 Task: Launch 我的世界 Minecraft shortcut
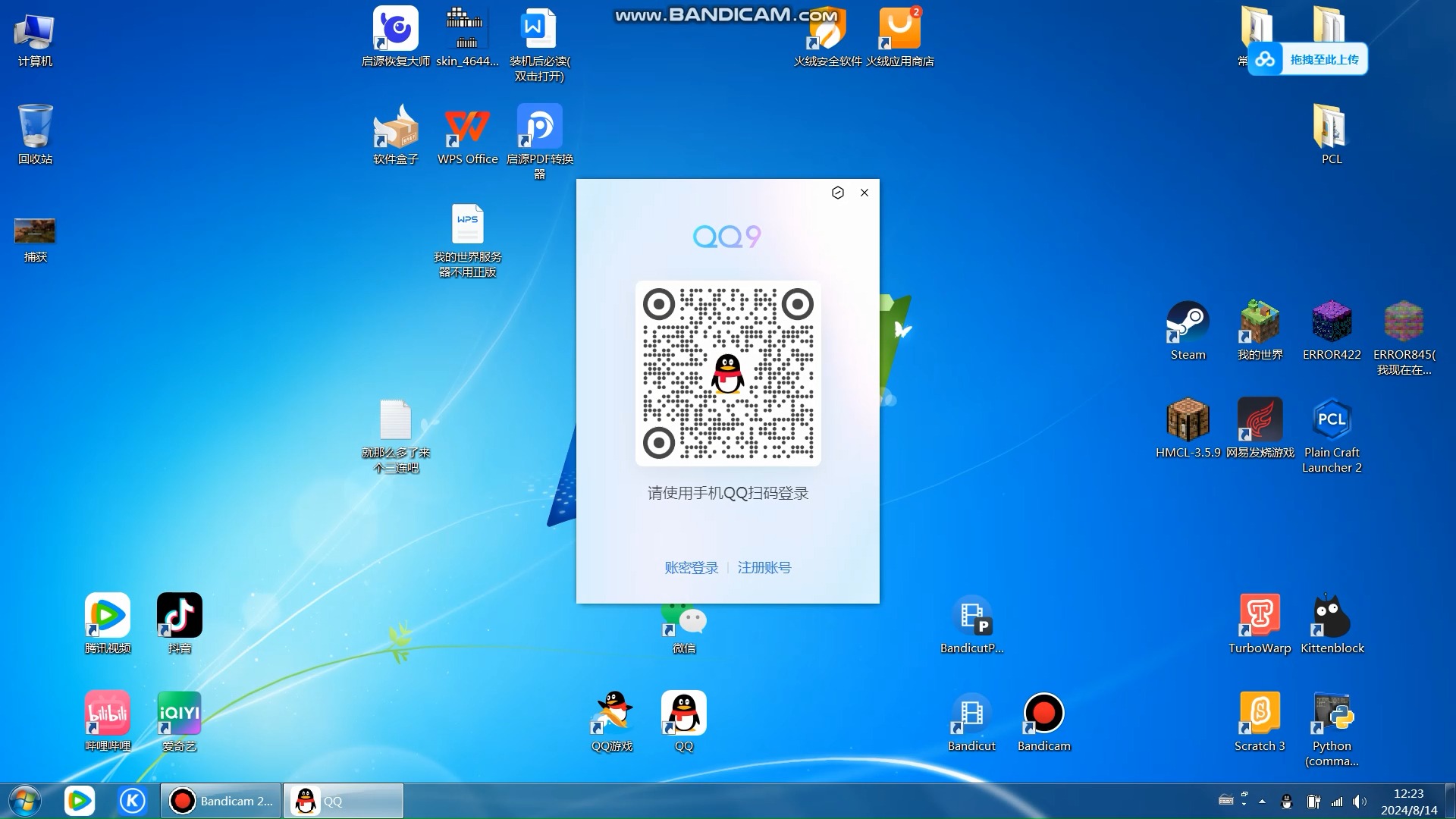(x=1260, y=330)
